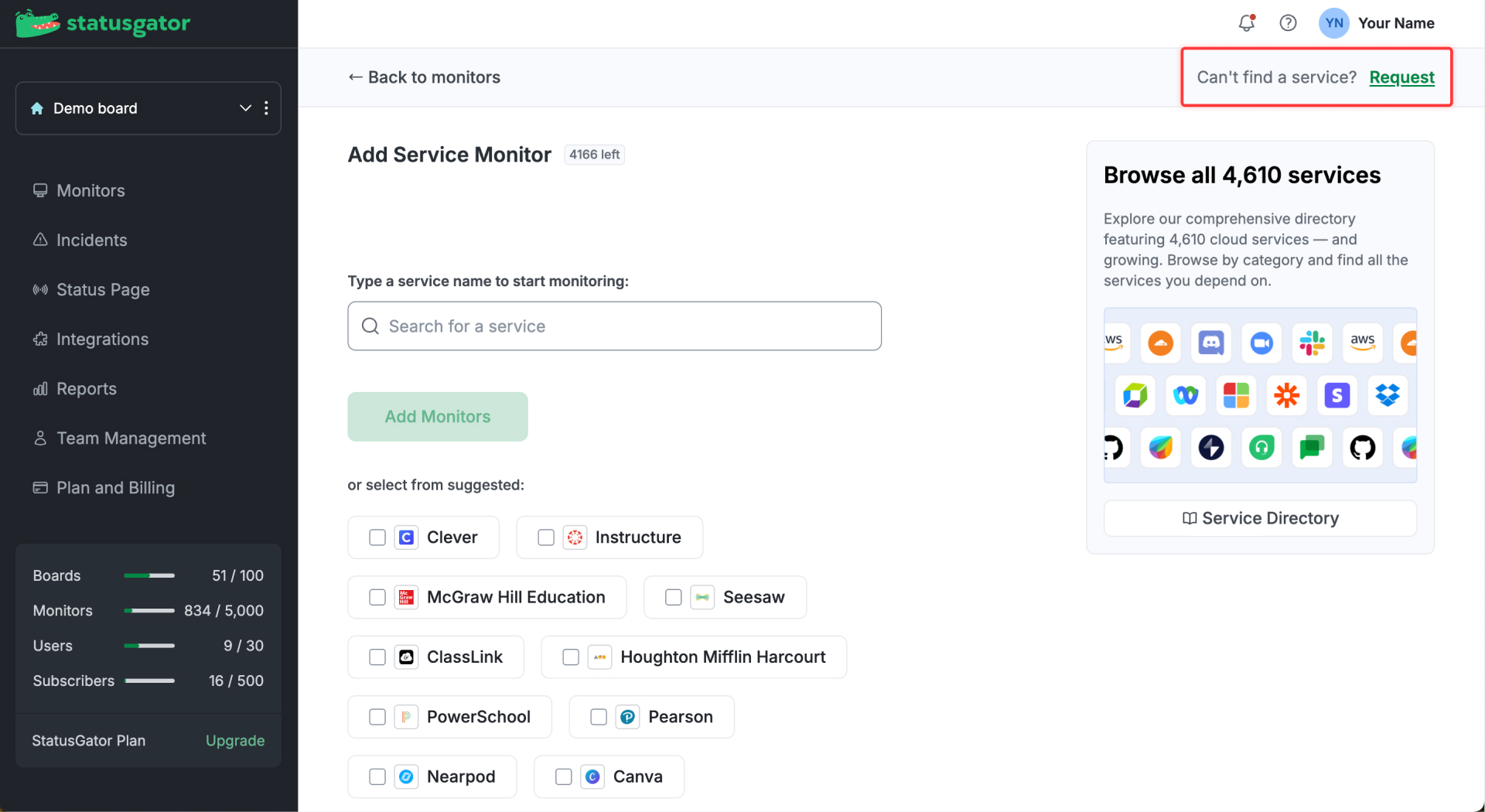1485x812 pixels.
Task: Select the Stripe purple S tile
Action: pos(1337,395)
